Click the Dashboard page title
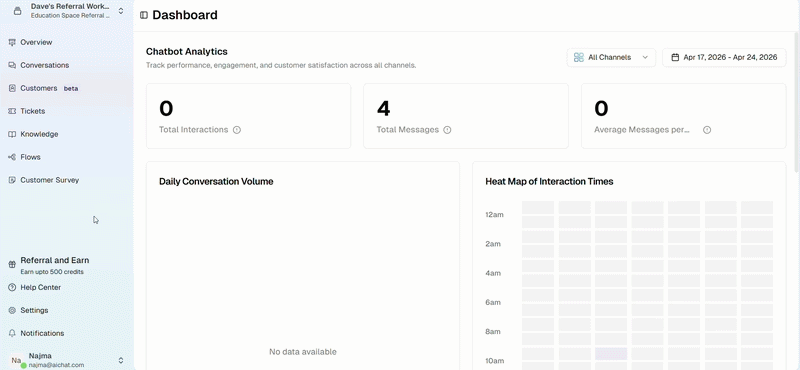 185,15
